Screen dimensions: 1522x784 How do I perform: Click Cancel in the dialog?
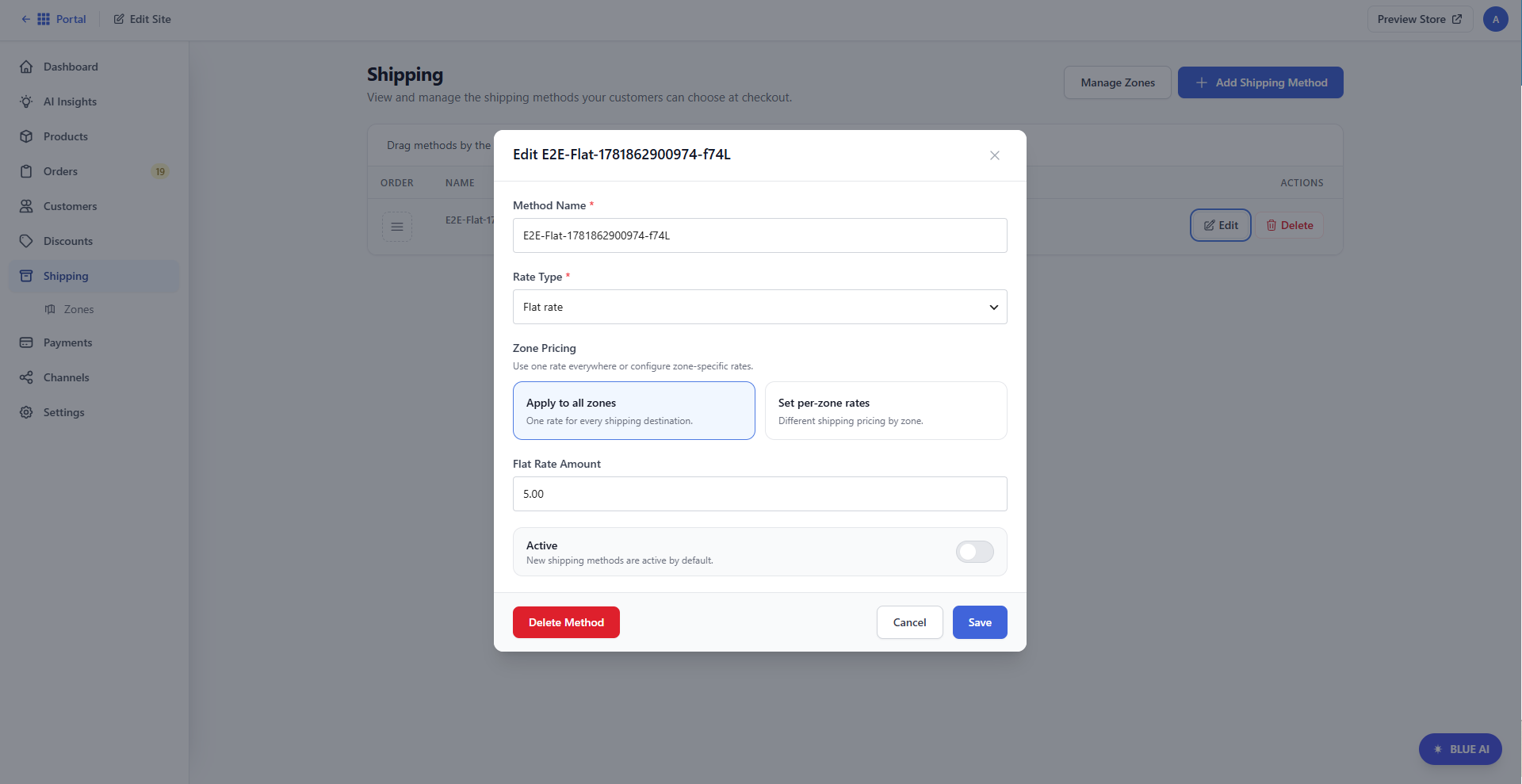[x=909, y=622]
